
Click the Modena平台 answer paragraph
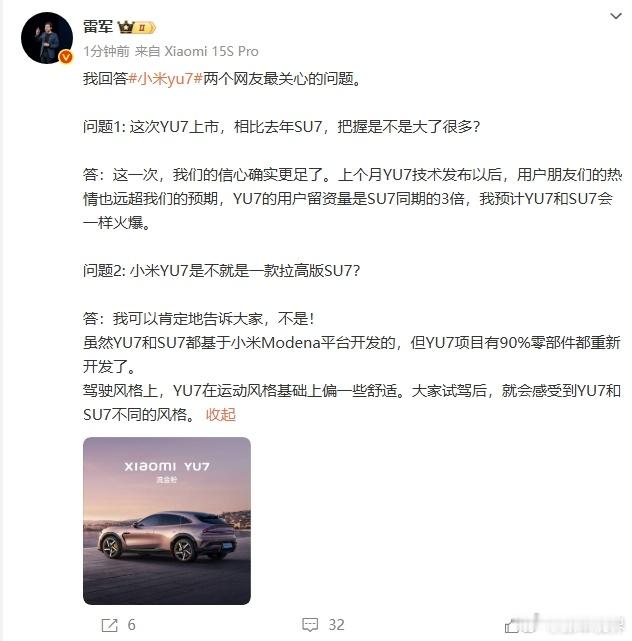[x=352, y=354]
